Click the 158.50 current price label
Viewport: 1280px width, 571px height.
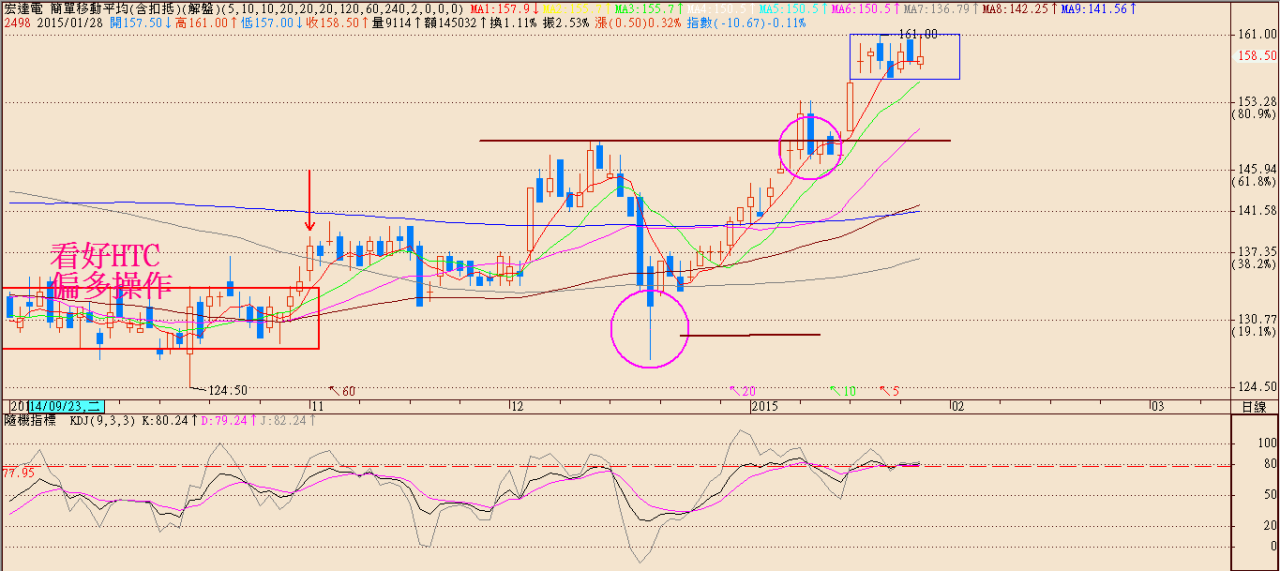pyautogui.click(x=1257, y=57)
